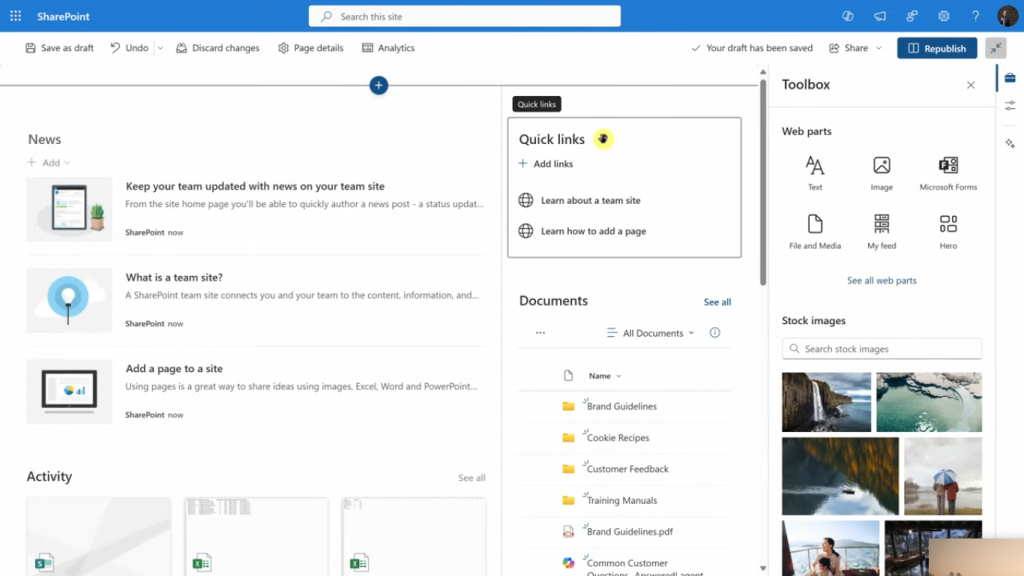Insert the File and Media web part

point(814,228)
